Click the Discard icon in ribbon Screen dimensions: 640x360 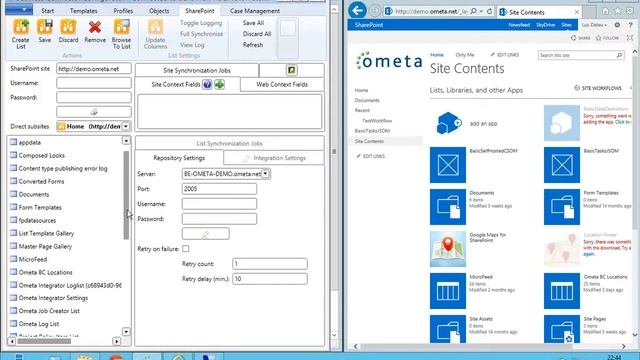pyautogui.click(x=68, y=27)
